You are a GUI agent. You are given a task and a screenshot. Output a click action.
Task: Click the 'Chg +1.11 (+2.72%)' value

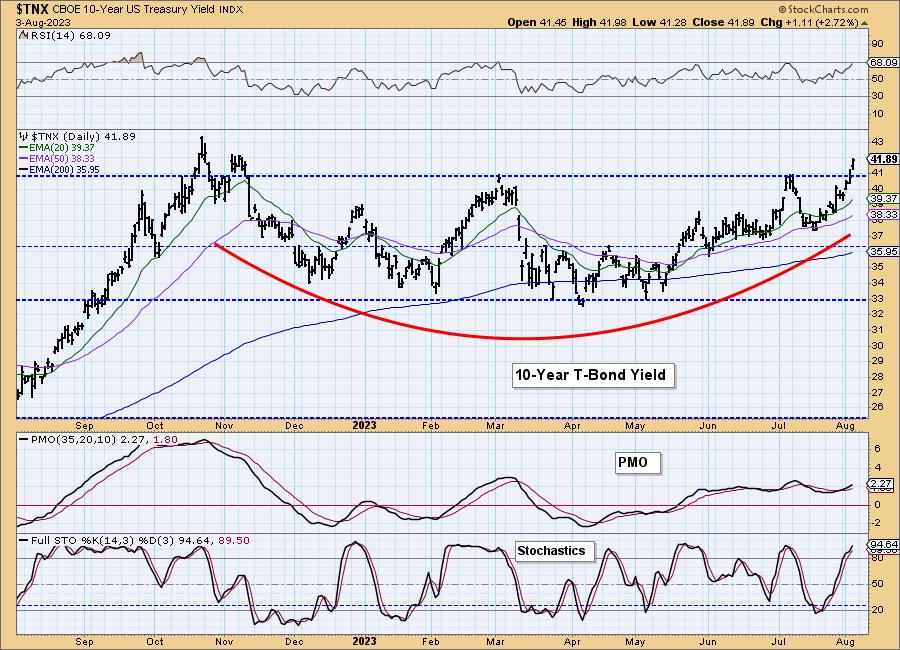coord(809,22)
